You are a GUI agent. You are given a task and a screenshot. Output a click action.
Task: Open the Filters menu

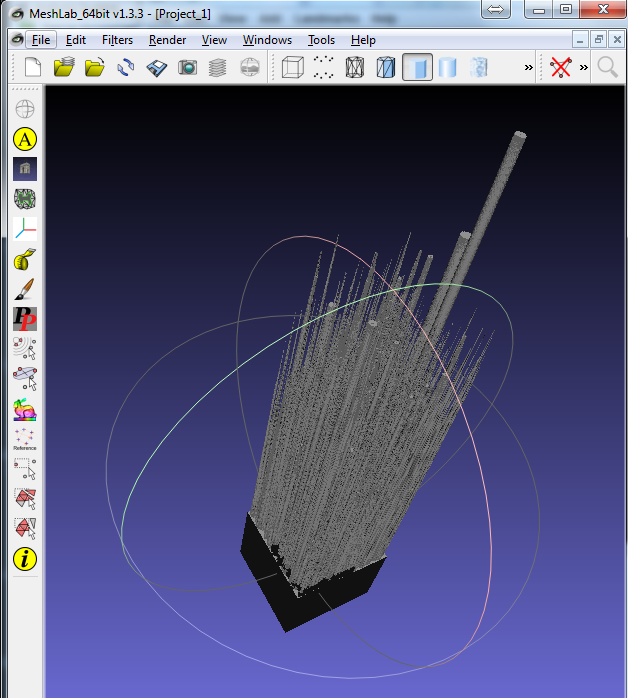117,40
